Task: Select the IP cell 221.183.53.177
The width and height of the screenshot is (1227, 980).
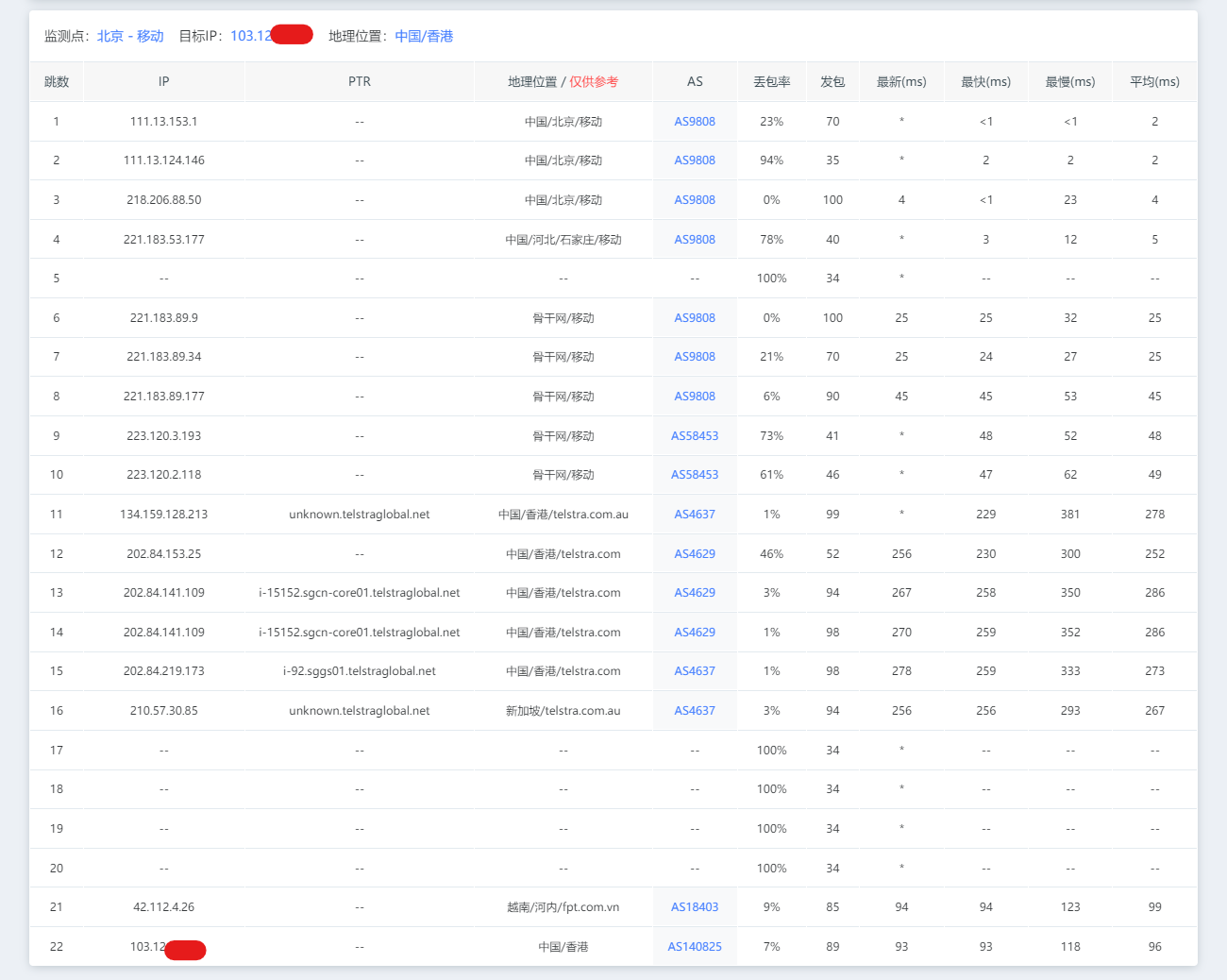Action: point(164,240)
